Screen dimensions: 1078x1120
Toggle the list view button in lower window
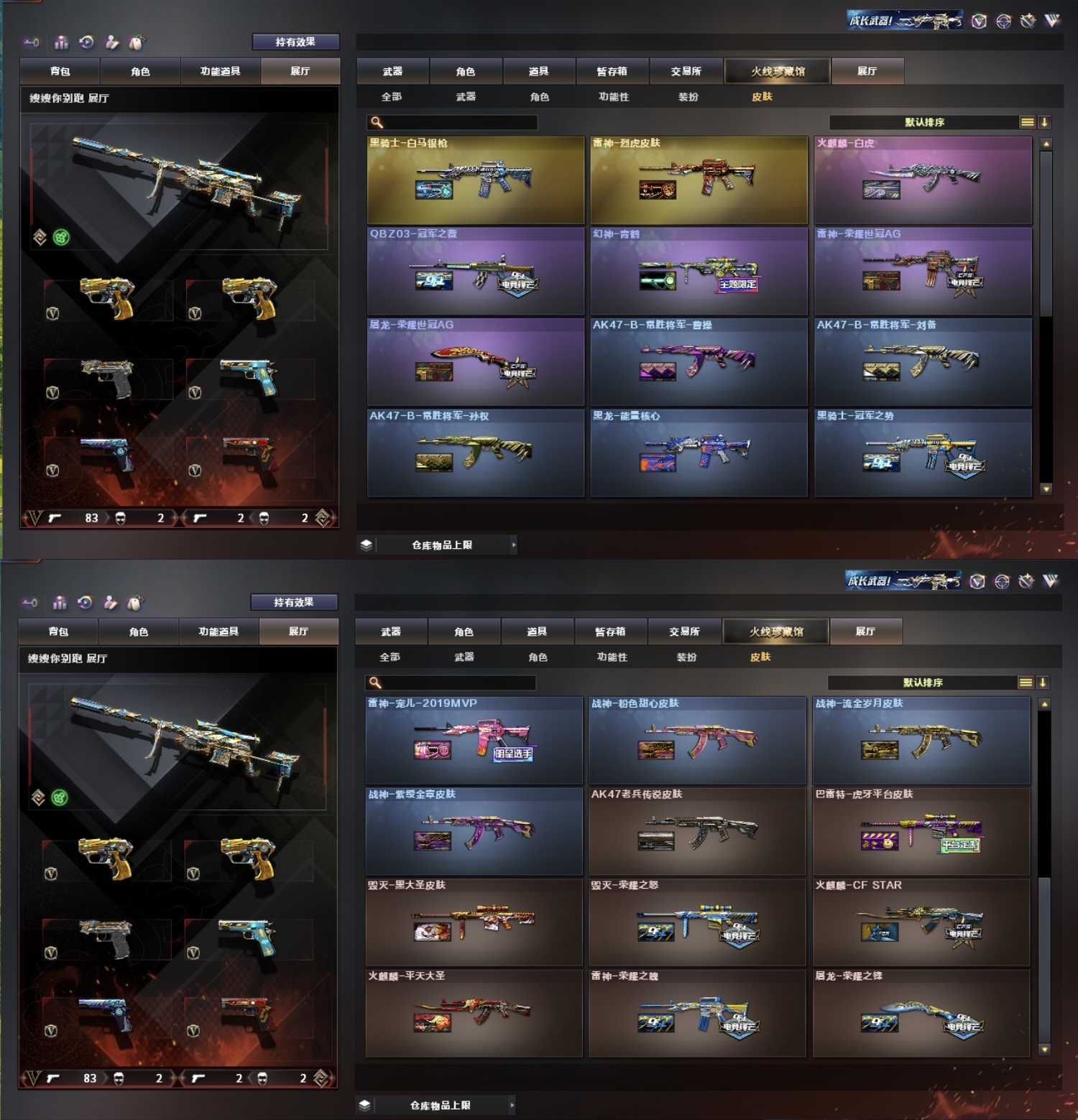[x=1026, y=682]
